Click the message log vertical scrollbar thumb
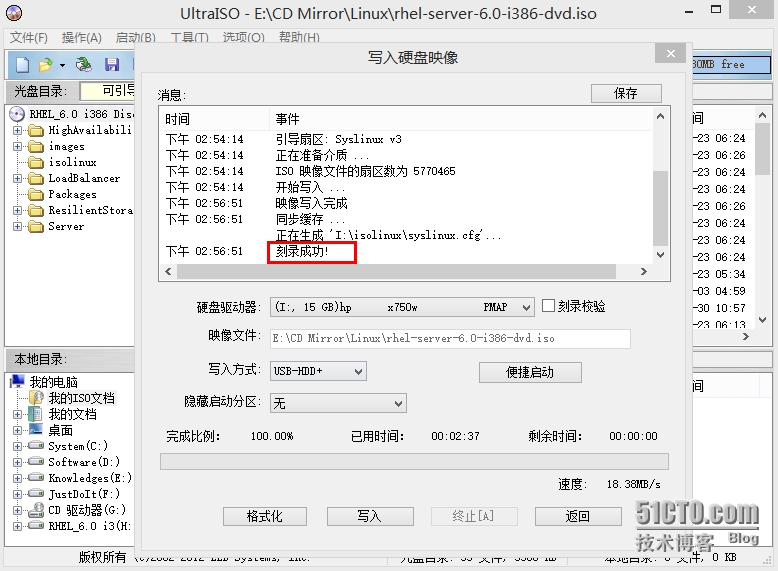 click(x=660, y=208)
